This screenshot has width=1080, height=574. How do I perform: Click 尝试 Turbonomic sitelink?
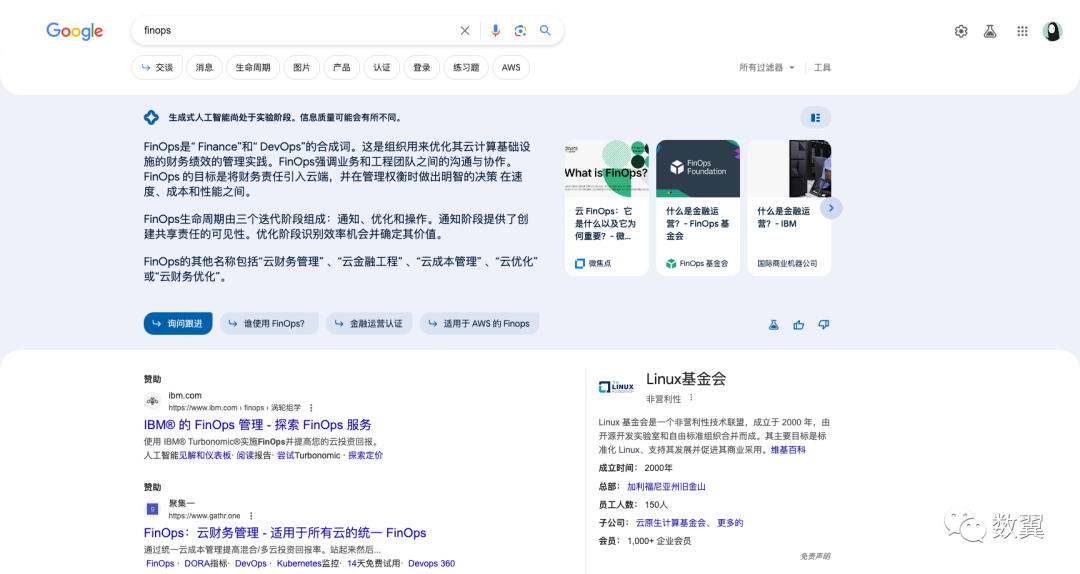[x=309, y=455]
